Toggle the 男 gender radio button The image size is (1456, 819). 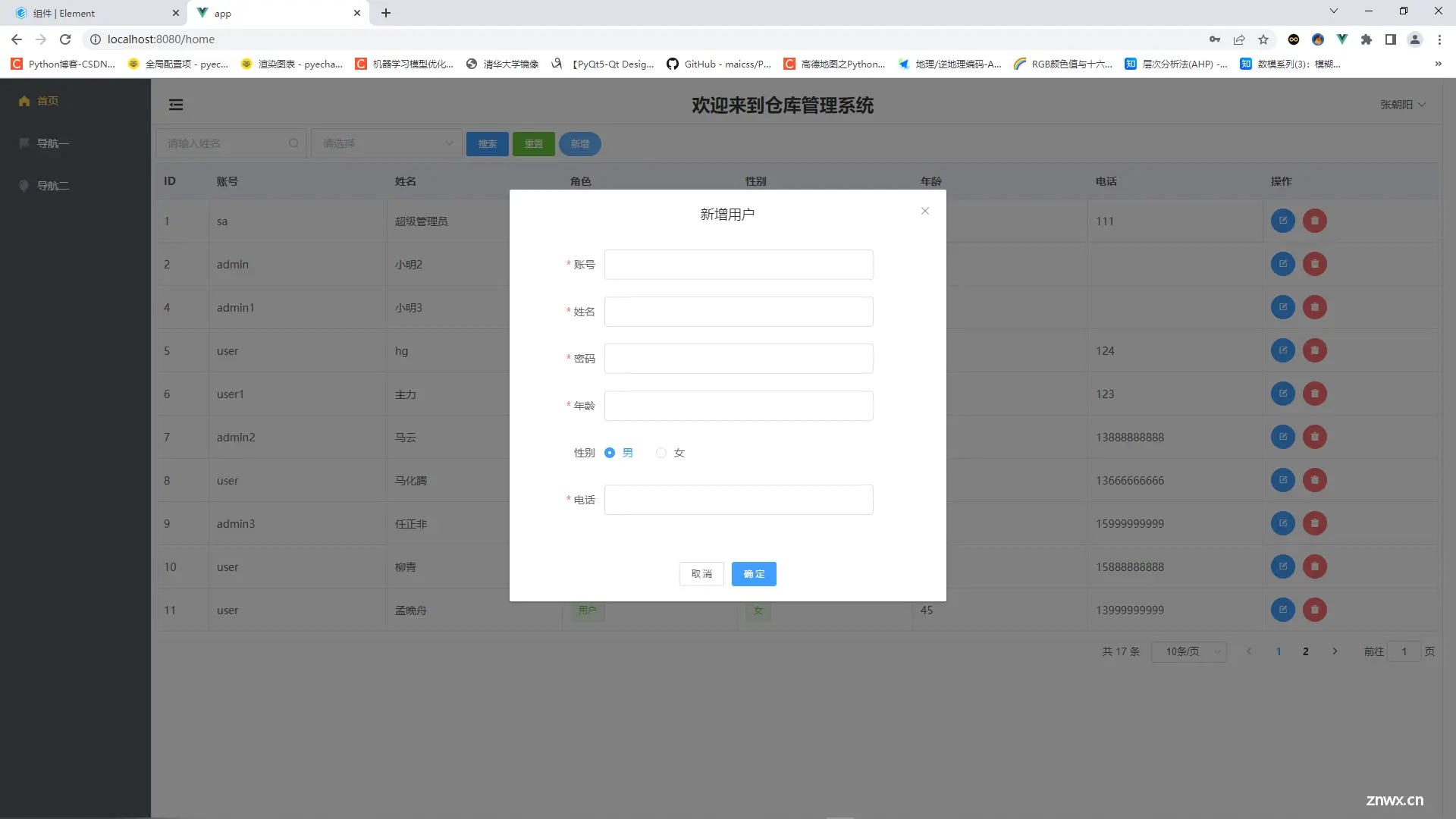pos(610,452)
